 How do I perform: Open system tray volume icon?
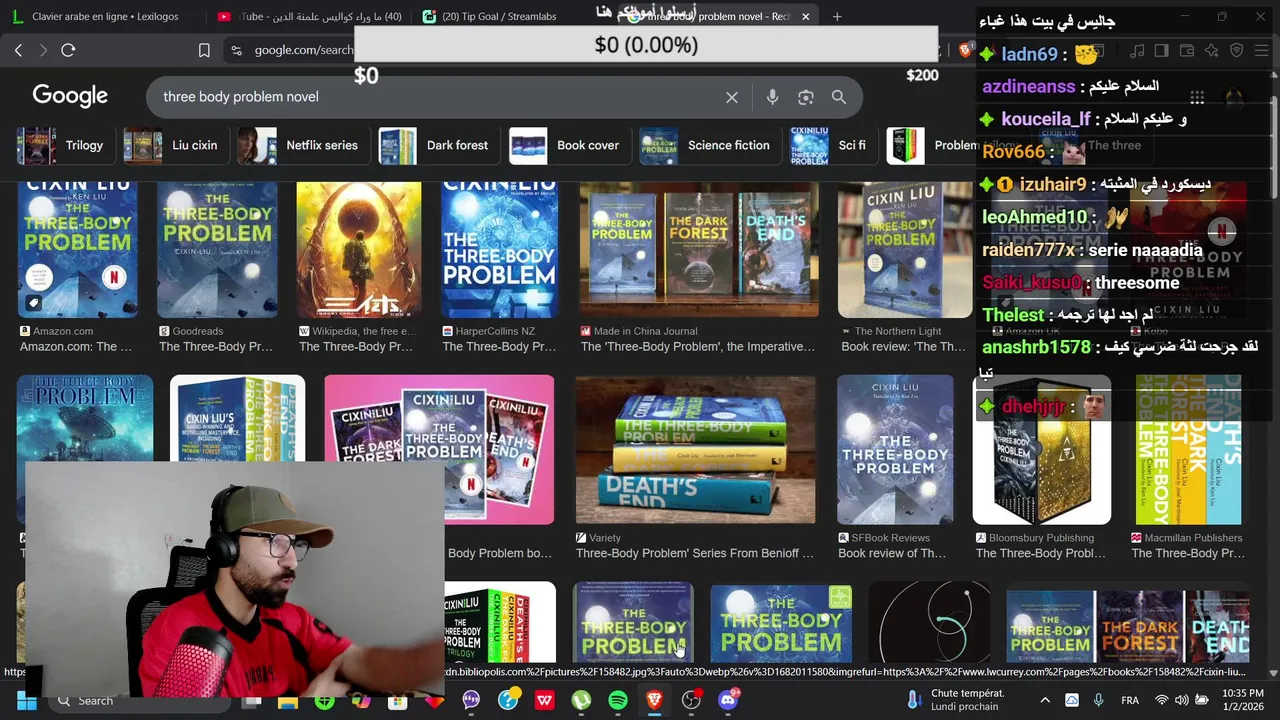tap(1181, 701)
